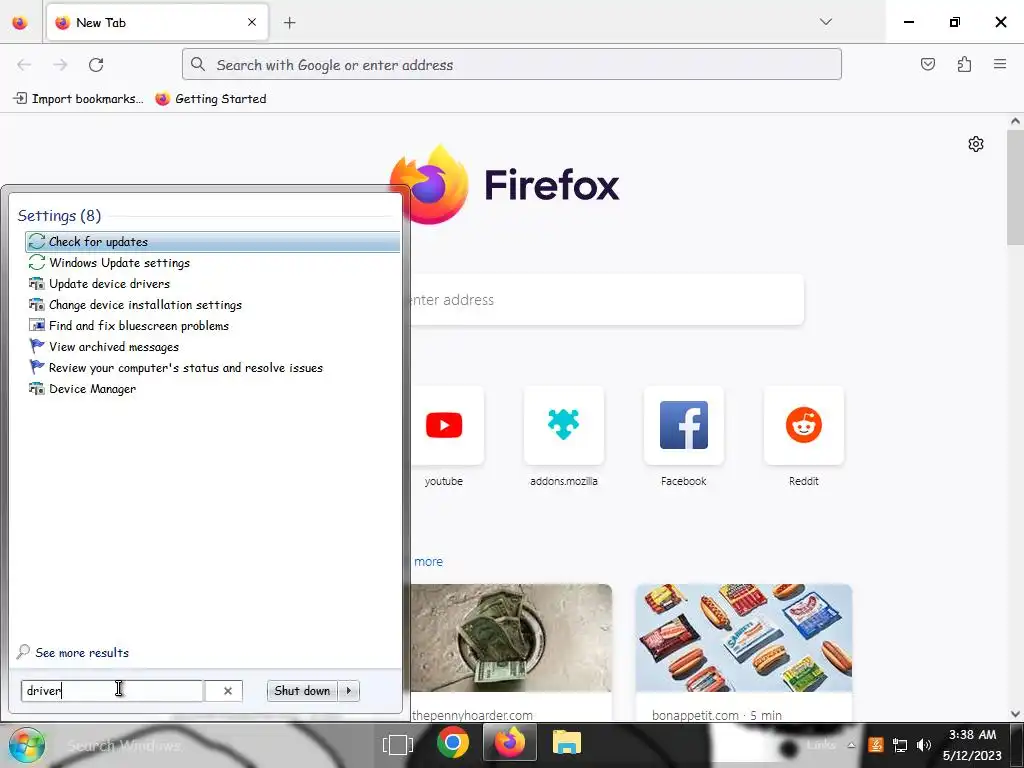Launch Chrome from the taskbar
The width and height of the screenshot is (1024, 768).
(x=453, y=743)
